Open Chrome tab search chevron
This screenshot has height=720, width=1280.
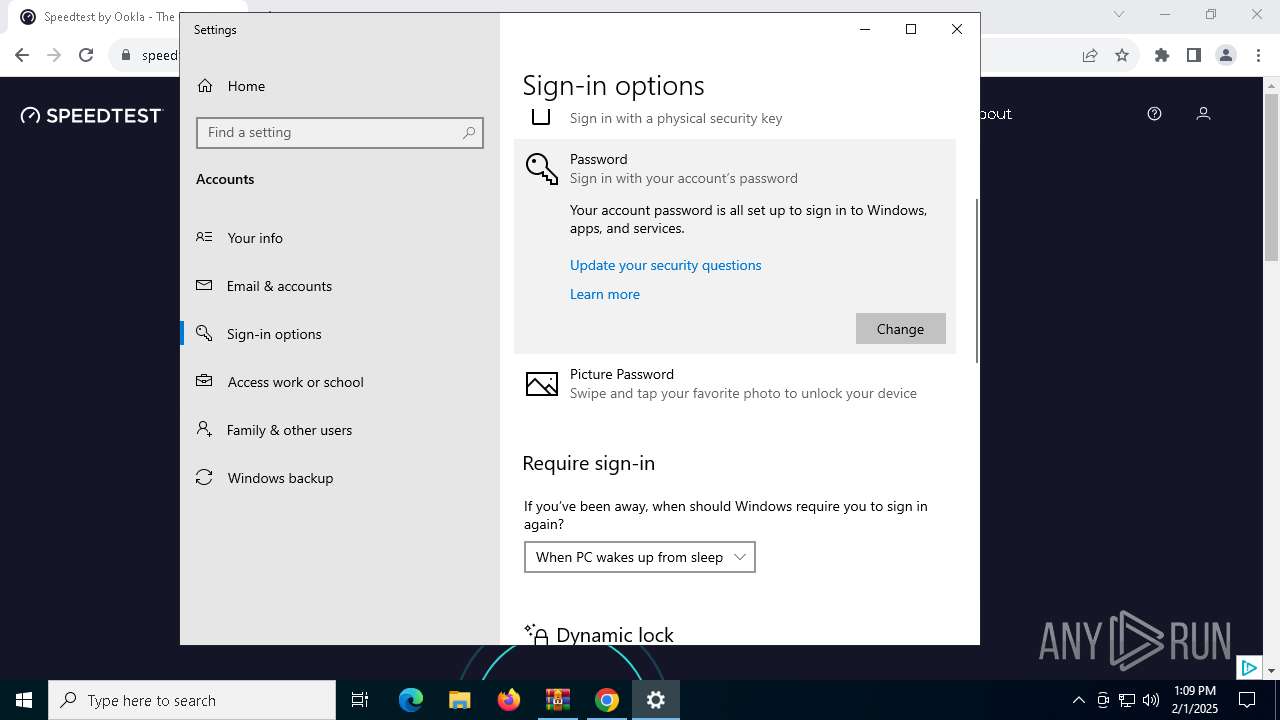(1119, 14)
